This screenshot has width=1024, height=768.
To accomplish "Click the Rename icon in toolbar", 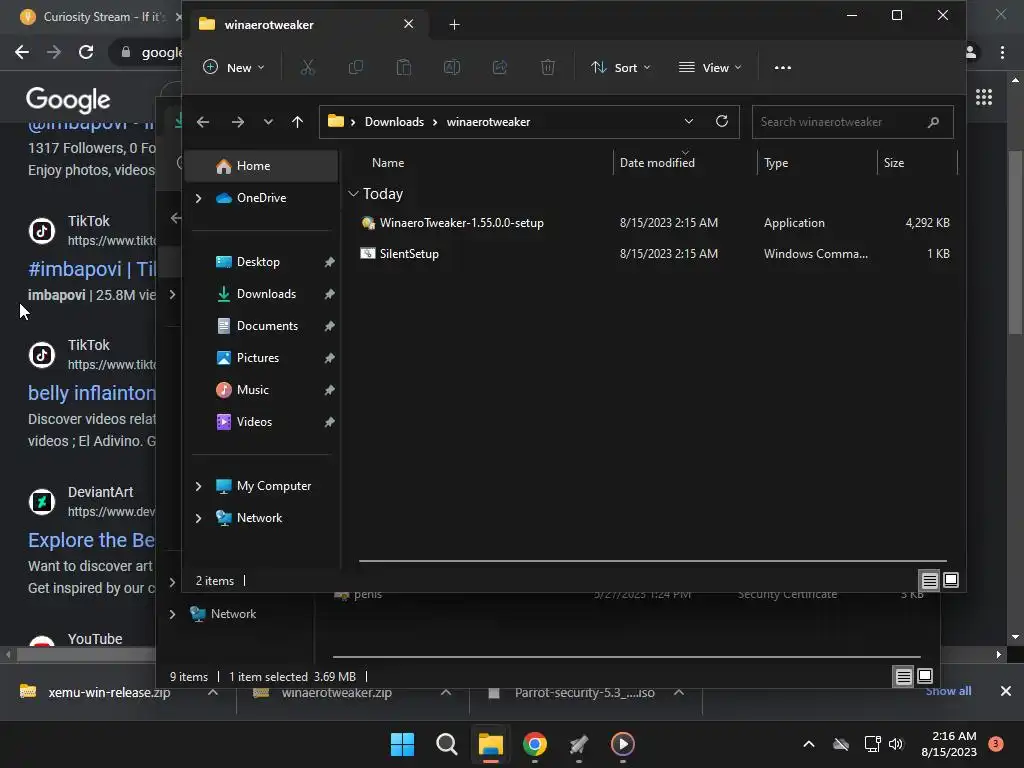I will pos(452,67).
